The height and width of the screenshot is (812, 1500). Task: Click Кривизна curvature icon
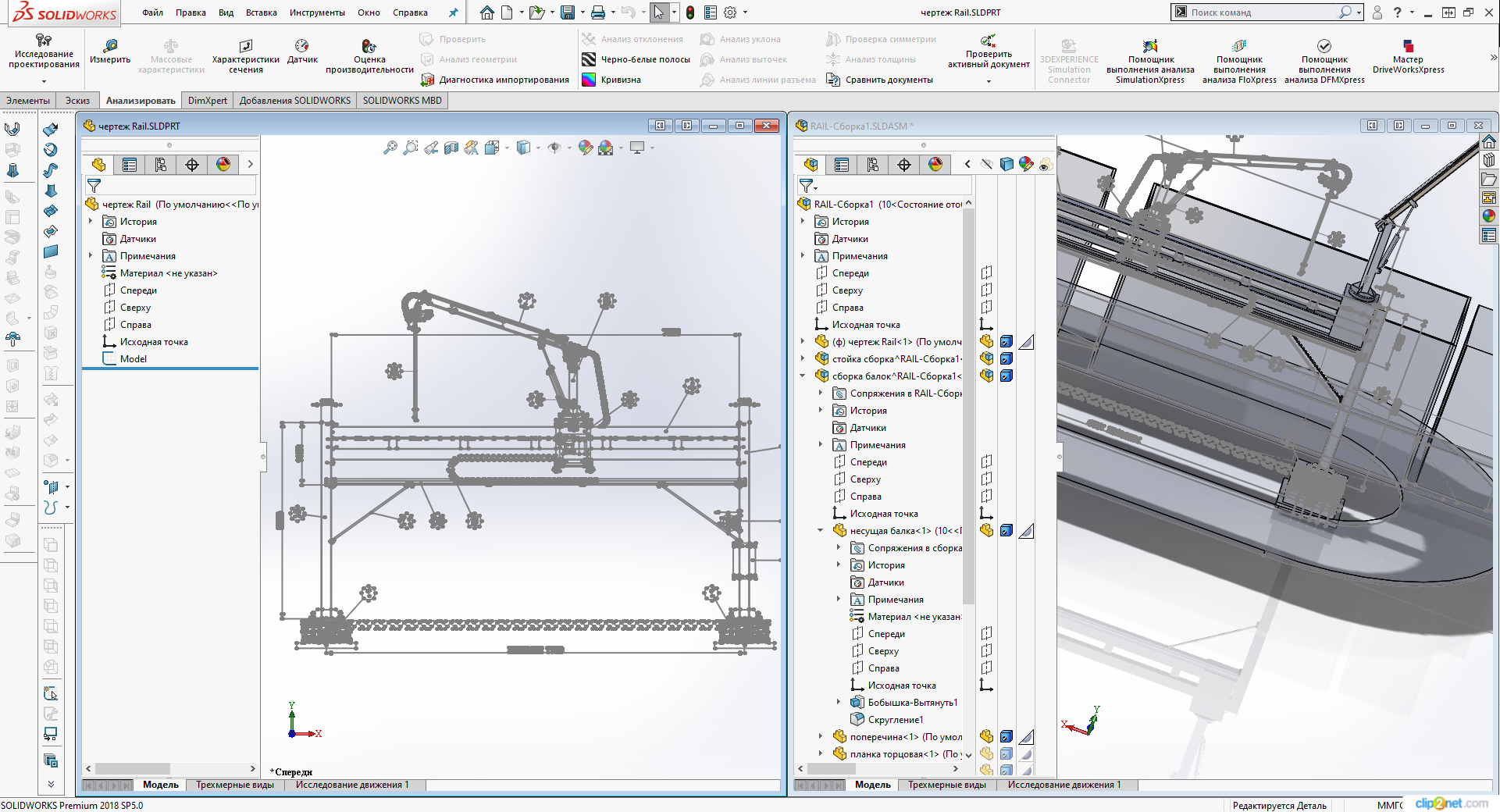(589, 80)
